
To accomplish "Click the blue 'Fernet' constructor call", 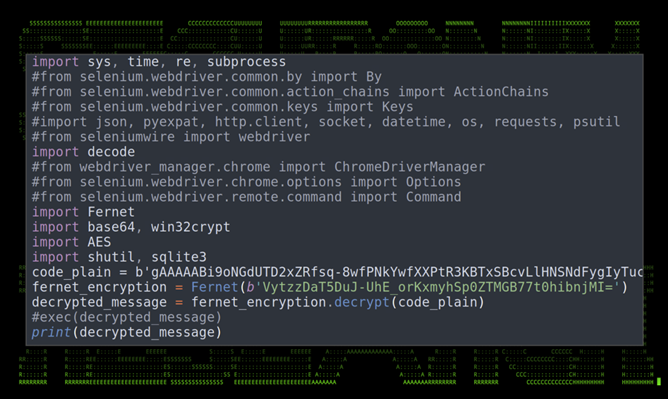I will pos(214,287).
